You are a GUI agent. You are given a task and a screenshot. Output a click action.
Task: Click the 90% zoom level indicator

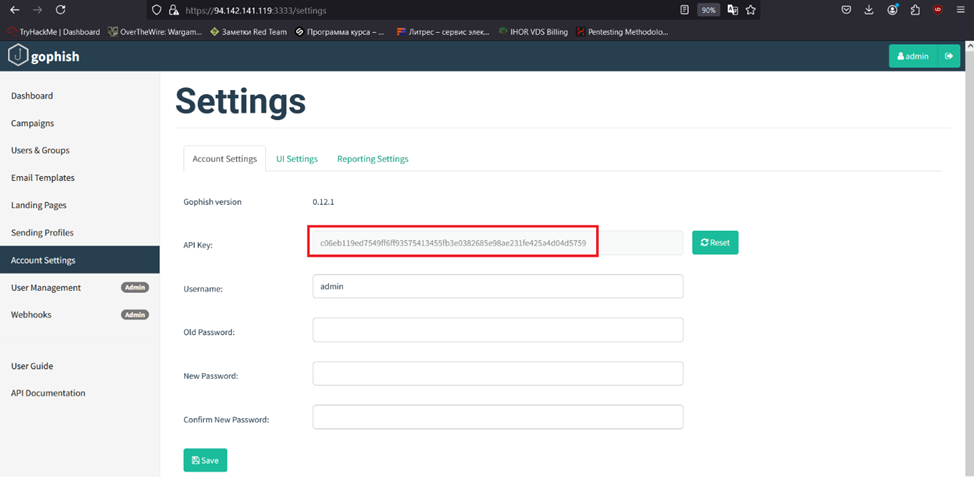tap(708, 10)
